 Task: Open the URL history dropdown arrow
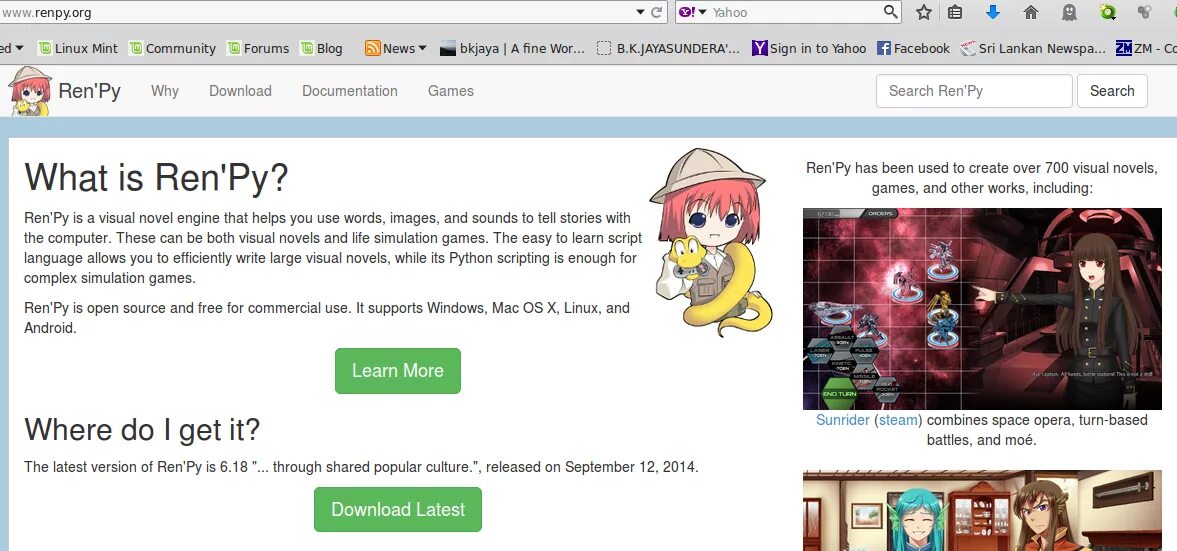point(640,12)
